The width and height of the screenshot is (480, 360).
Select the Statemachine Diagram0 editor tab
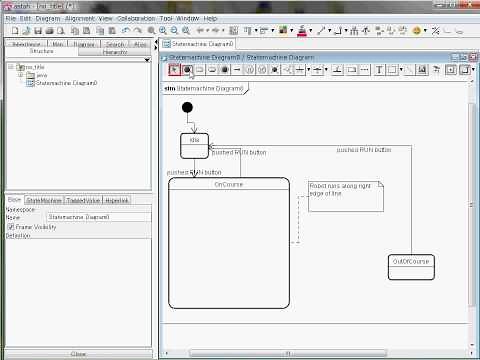[198, 44]
